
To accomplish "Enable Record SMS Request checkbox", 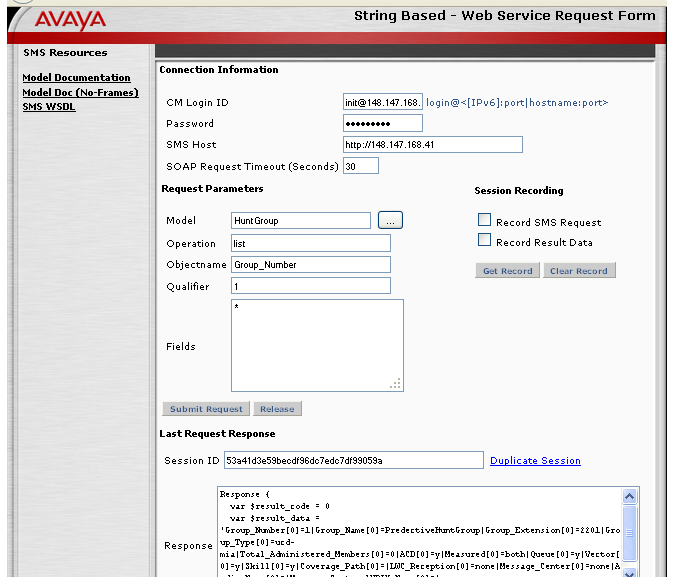I will pyautogui.click(x=484, y=220).
